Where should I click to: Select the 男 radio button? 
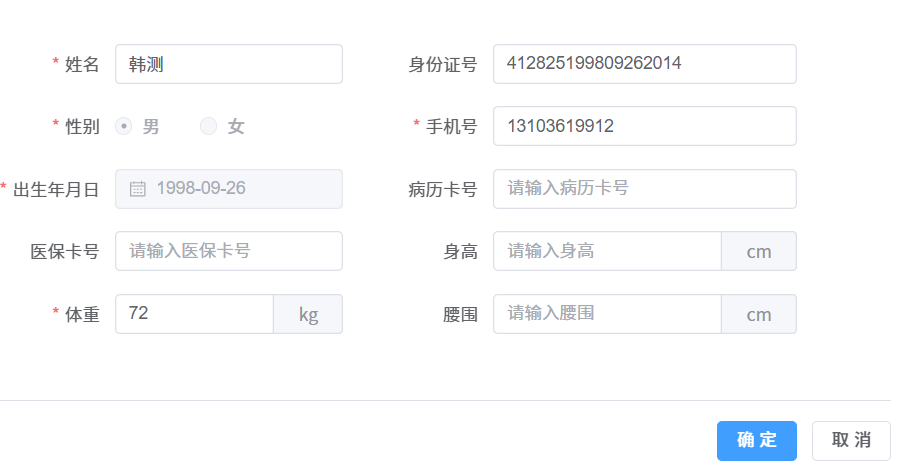(124, 126)
